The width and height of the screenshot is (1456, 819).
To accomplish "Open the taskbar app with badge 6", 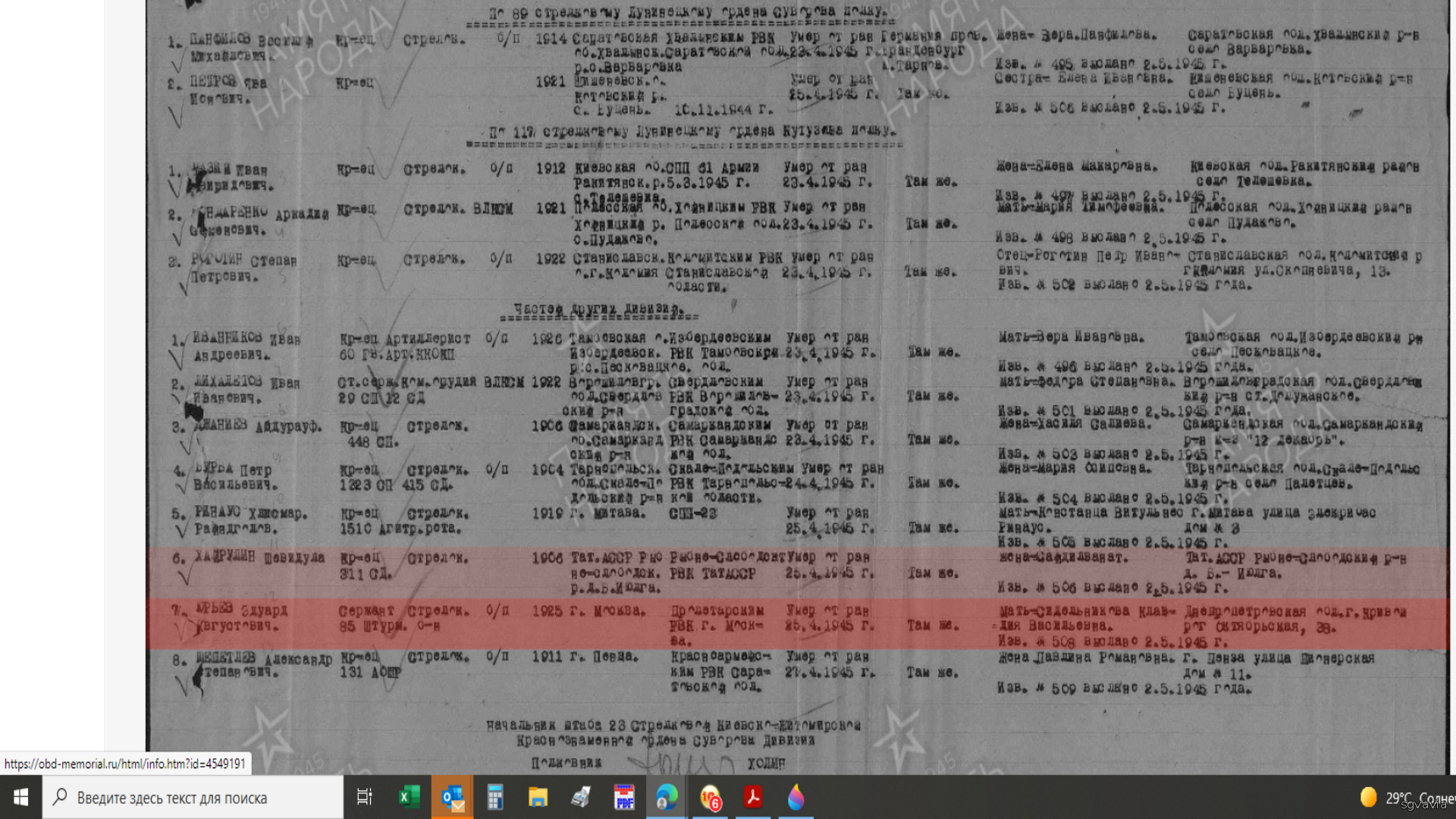I will click(711, 797).
